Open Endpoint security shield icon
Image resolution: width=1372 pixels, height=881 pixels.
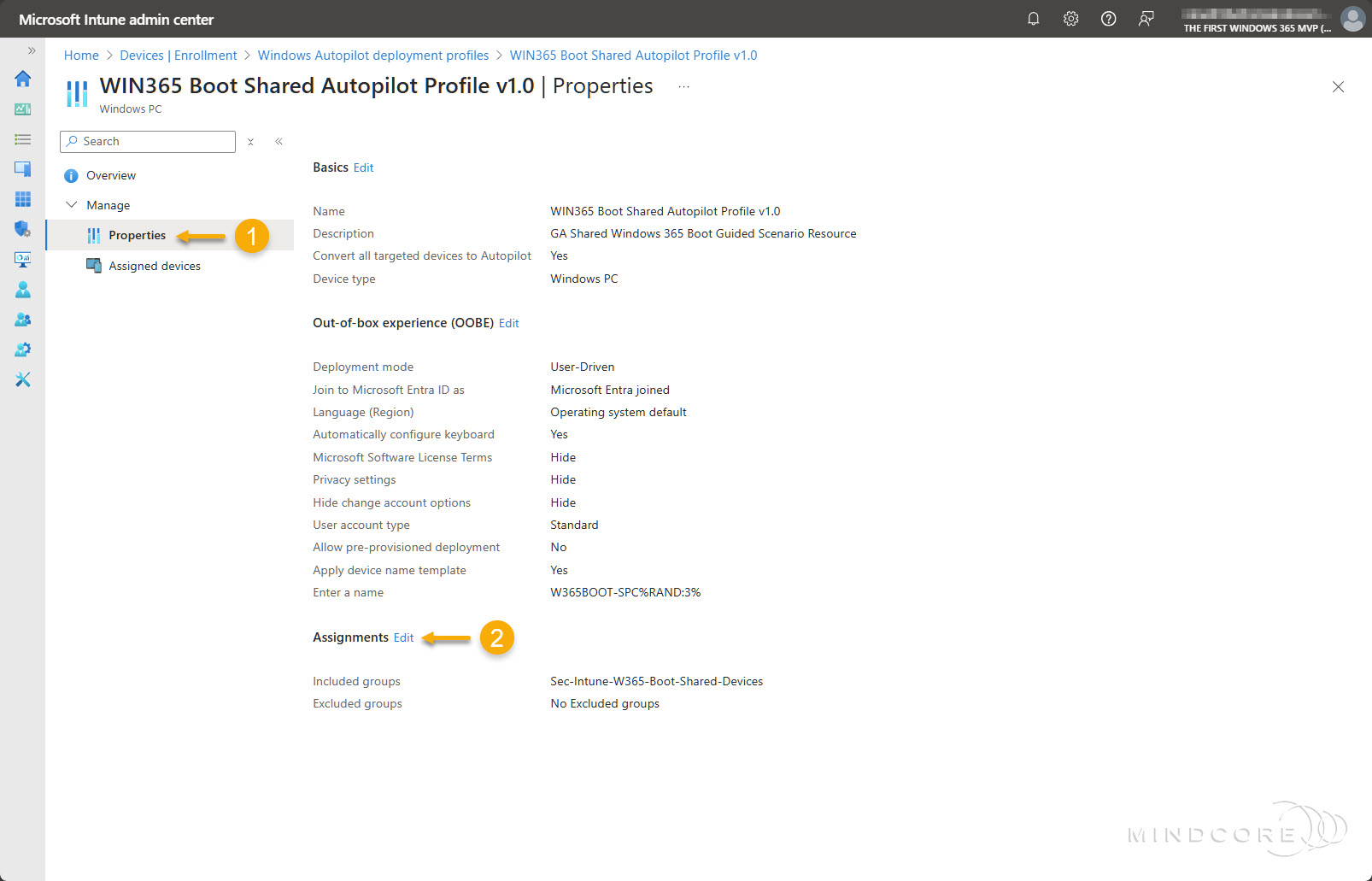[23, 229]
